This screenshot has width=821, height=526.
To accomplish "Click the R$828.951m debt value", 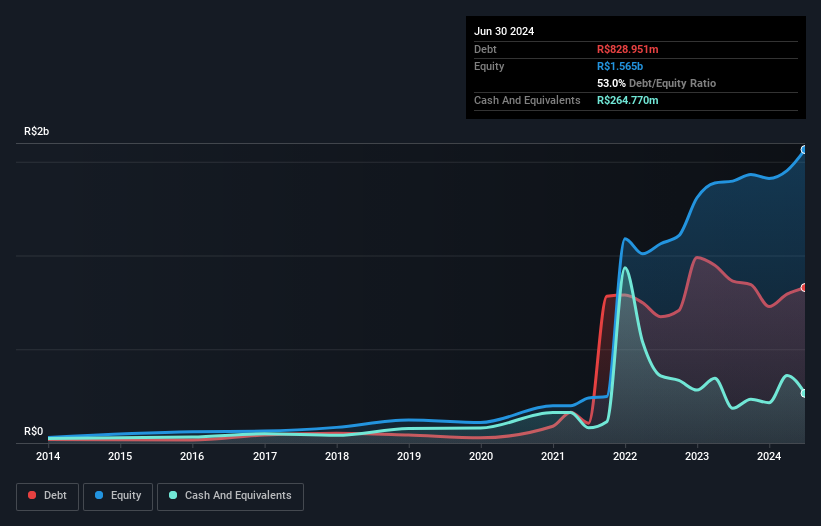I will (x=628, y=49).
